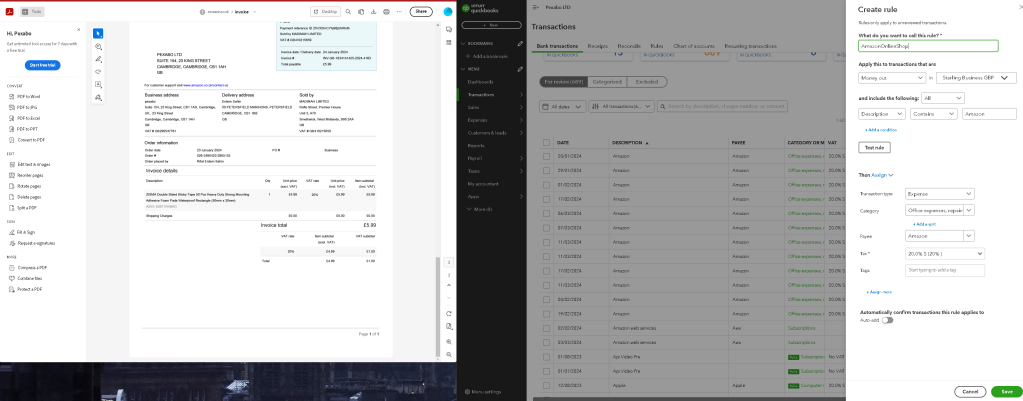Click the edit pencil next to BOOKMARKS
Viewport: 1023px width, 401px height.
(x=520, y=44)
